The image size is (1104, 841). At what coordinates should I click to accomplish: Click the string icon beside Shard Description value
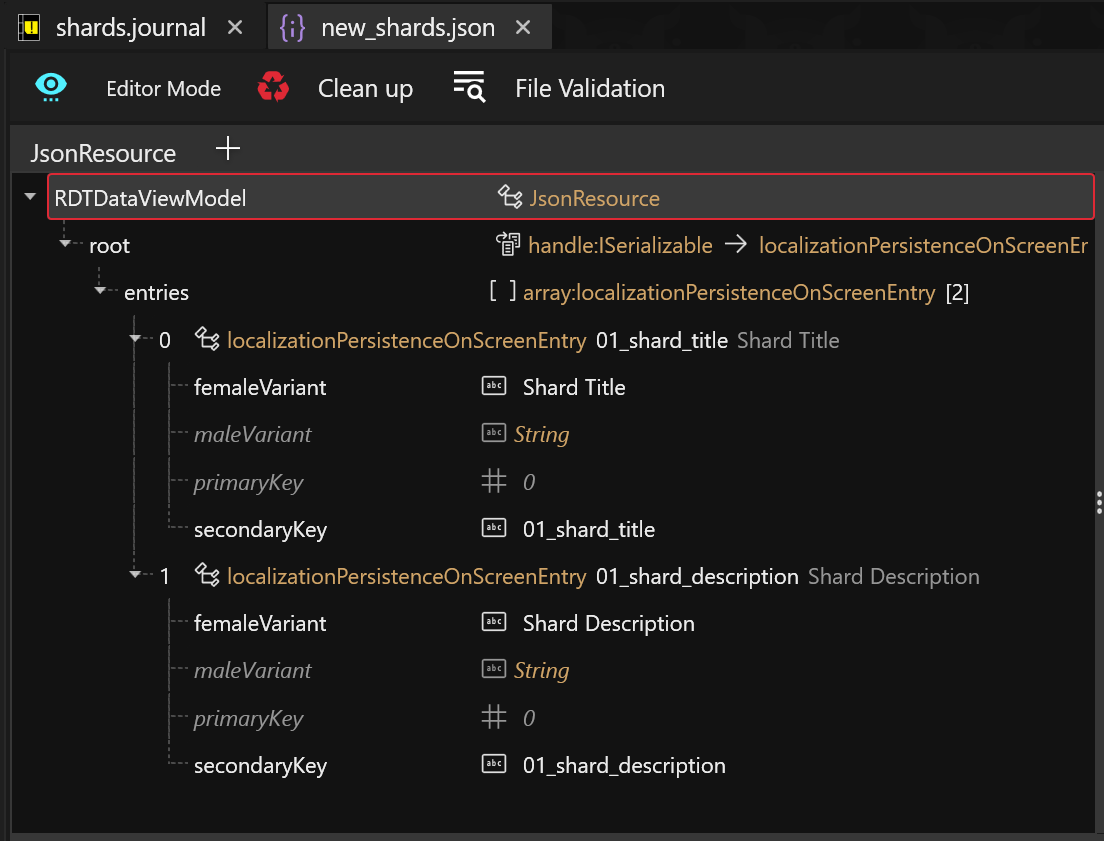click(494, 623)
